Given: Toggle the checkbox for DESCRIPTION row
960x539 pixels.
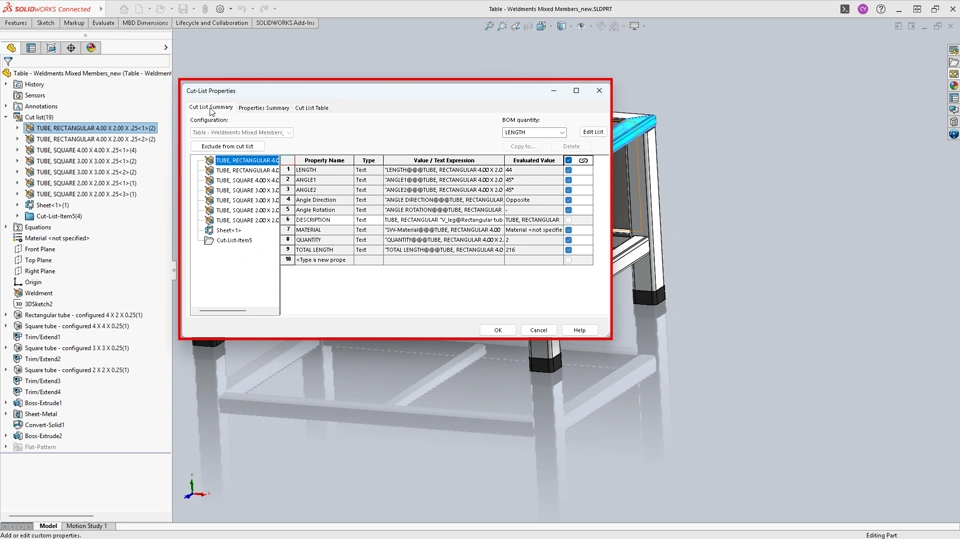Looking at the screenshot, I should (x=568, y=220).
